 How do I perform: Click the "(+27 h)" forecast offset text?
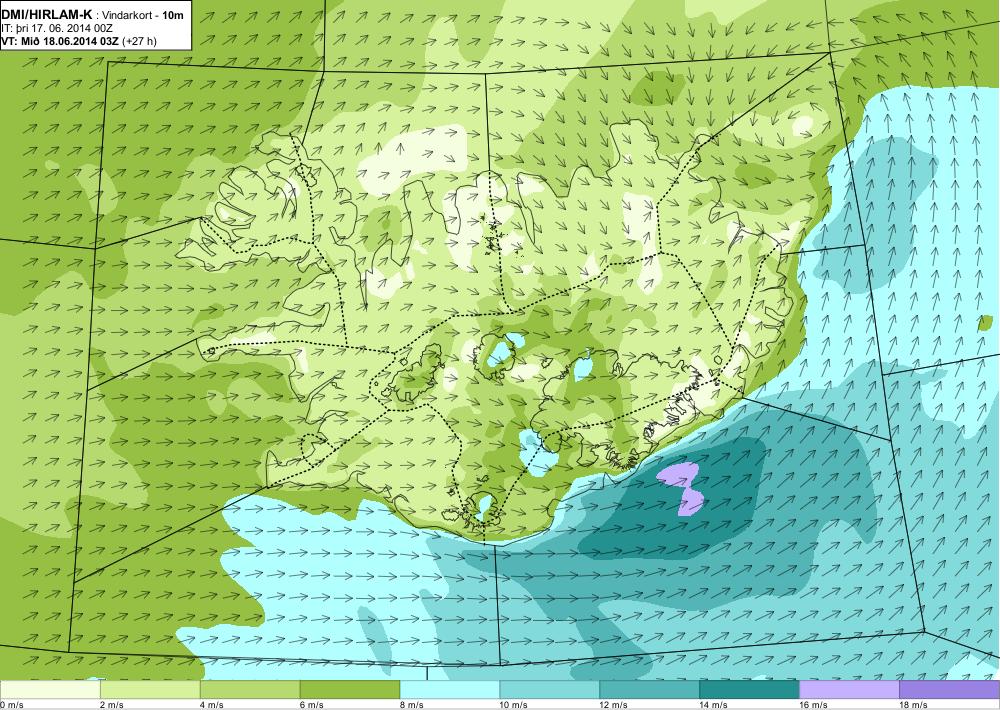(x=139, y=41)
